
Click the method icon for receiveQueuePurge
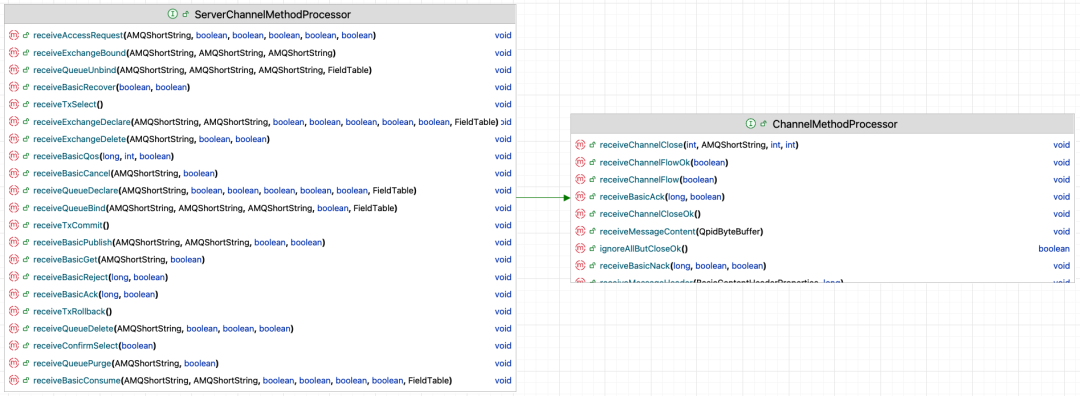click(14, 362)
